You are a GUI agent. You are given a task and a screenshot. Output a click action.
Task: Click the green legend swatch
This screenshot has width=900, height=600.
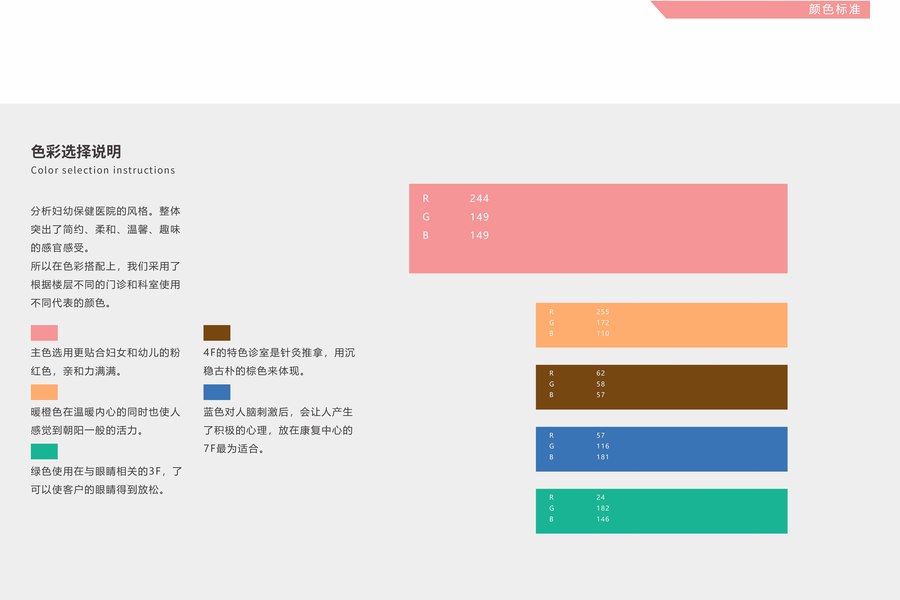[44, 451]
